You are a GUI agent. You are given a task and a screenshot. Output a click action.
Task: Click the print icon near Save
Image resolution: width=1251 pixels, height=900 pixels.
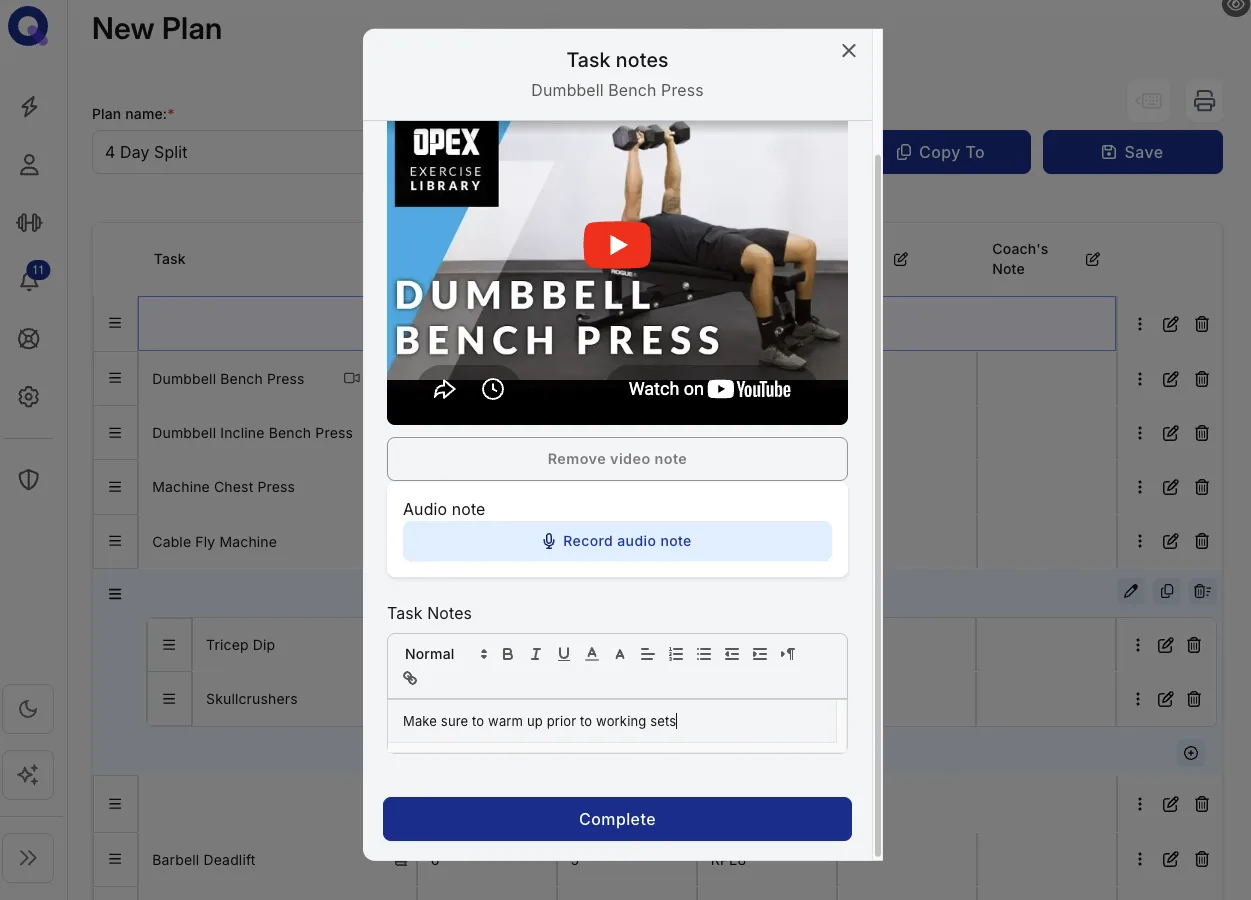[1204, 100]
